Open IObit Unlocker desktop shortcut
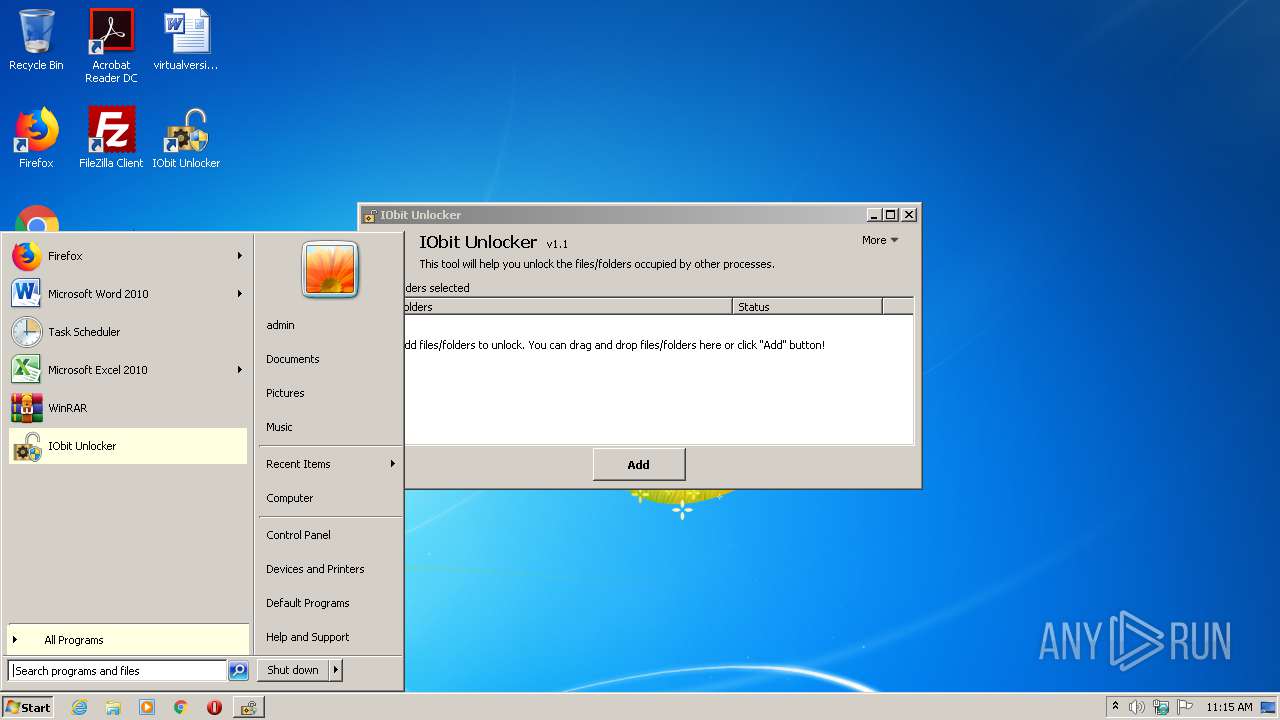 click(186, 138)
